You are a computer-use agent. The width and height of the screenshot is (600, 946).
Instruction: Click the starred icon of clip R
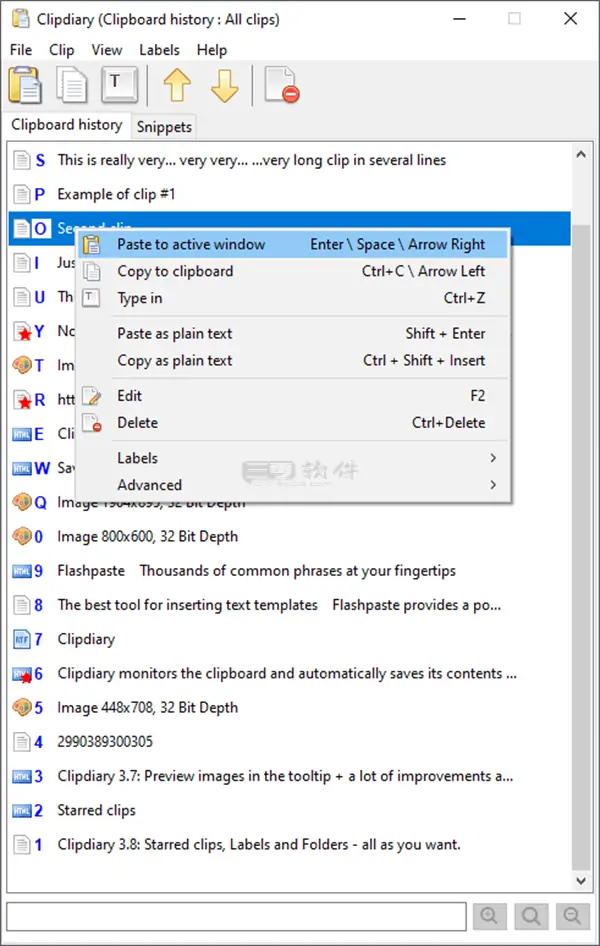[22, 400]
